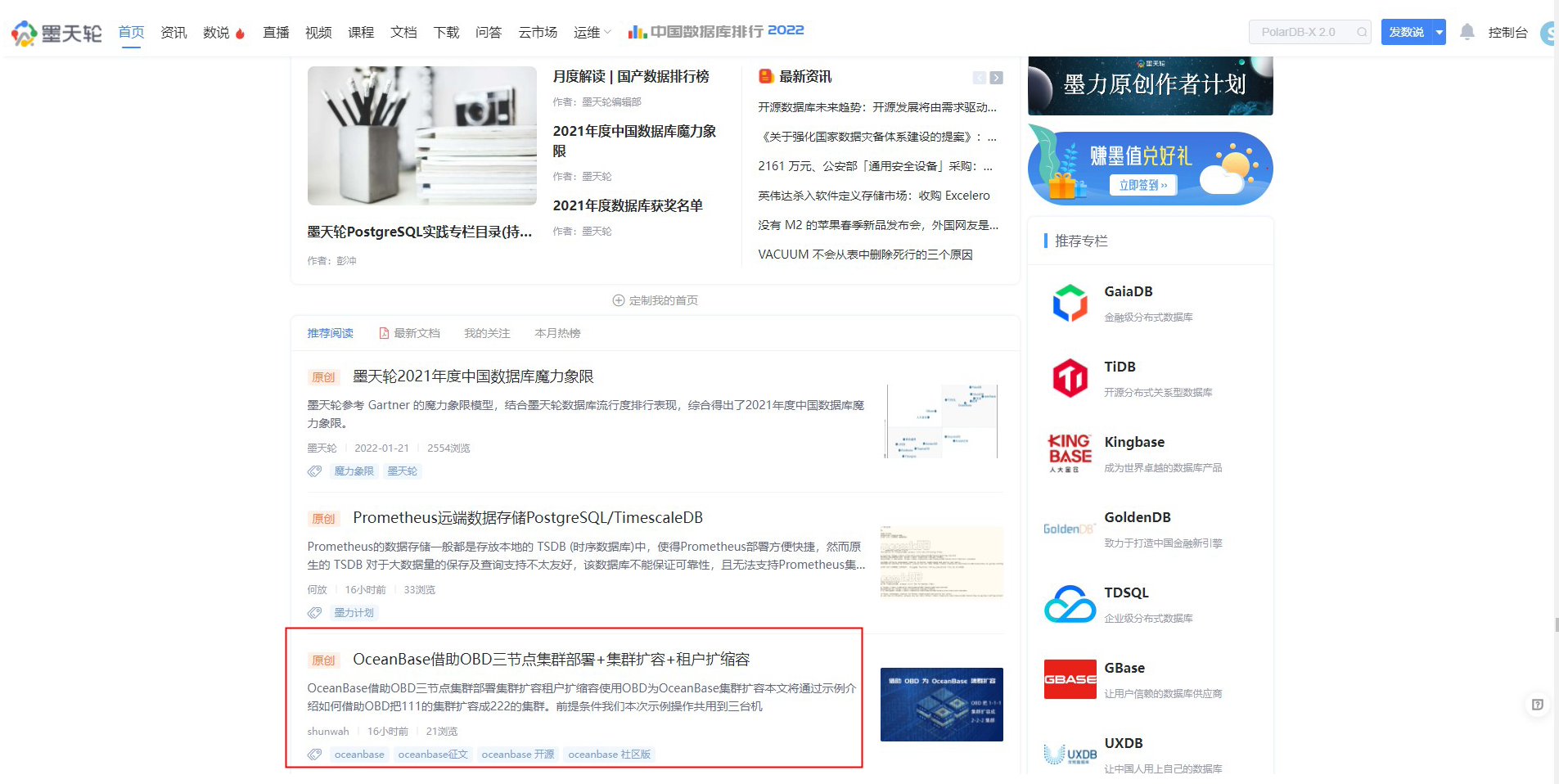
Task: Click the GBase logo icon
Action: (x=1070, y=679)
